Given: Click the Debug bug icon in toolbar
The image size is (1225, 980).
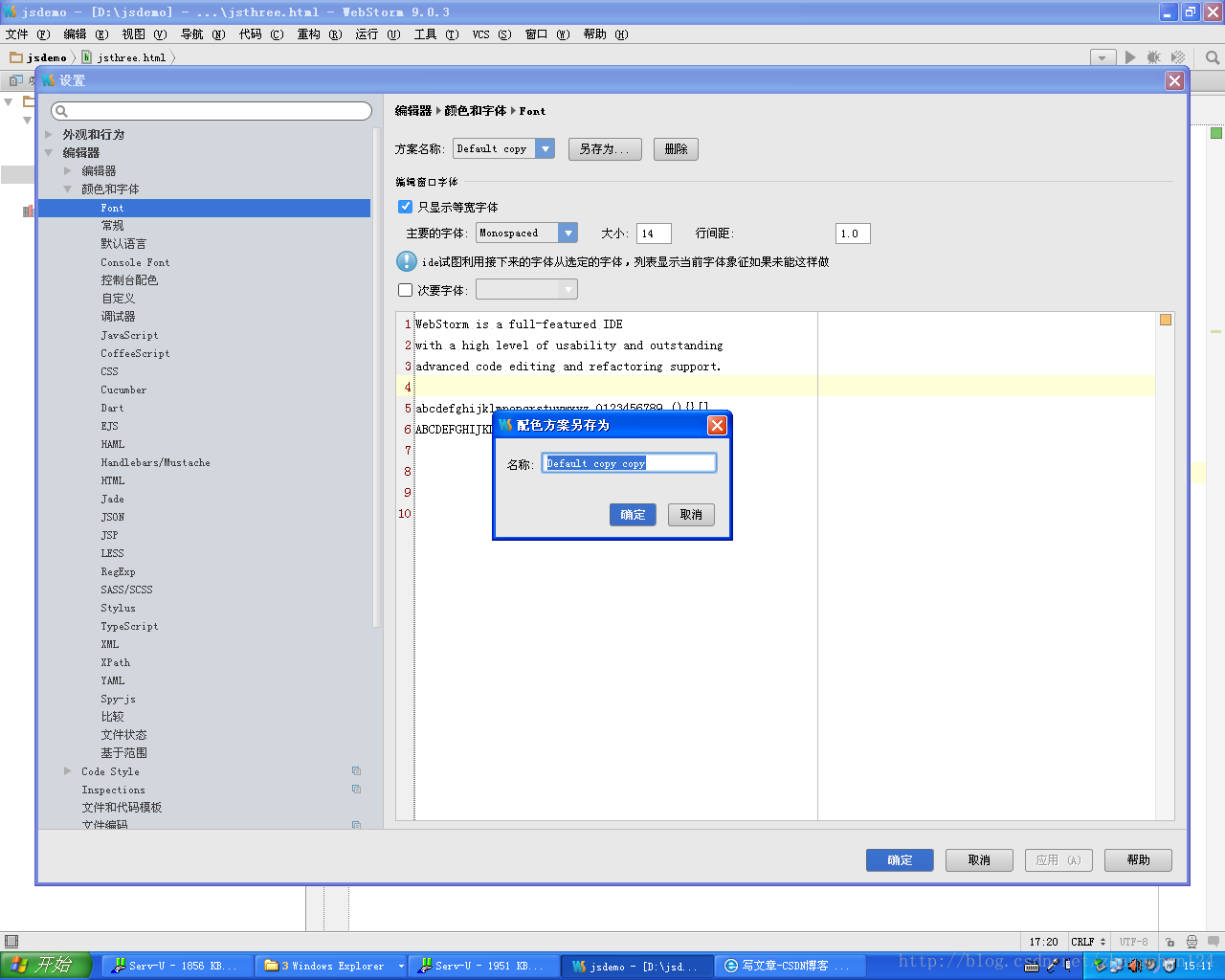Looking at the screenshot, I should coord(1153,57).
